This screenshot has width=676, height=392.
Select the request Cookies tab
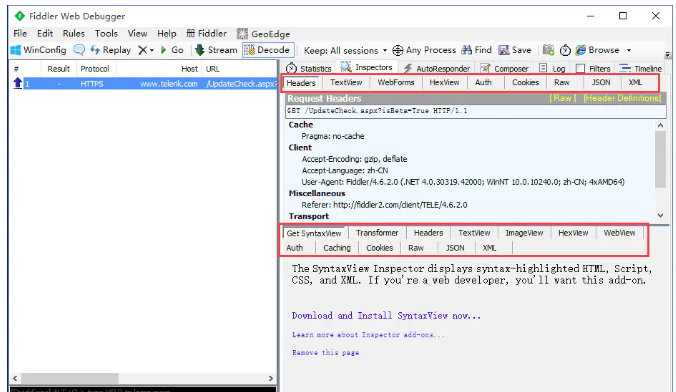(x=525, y=82)
